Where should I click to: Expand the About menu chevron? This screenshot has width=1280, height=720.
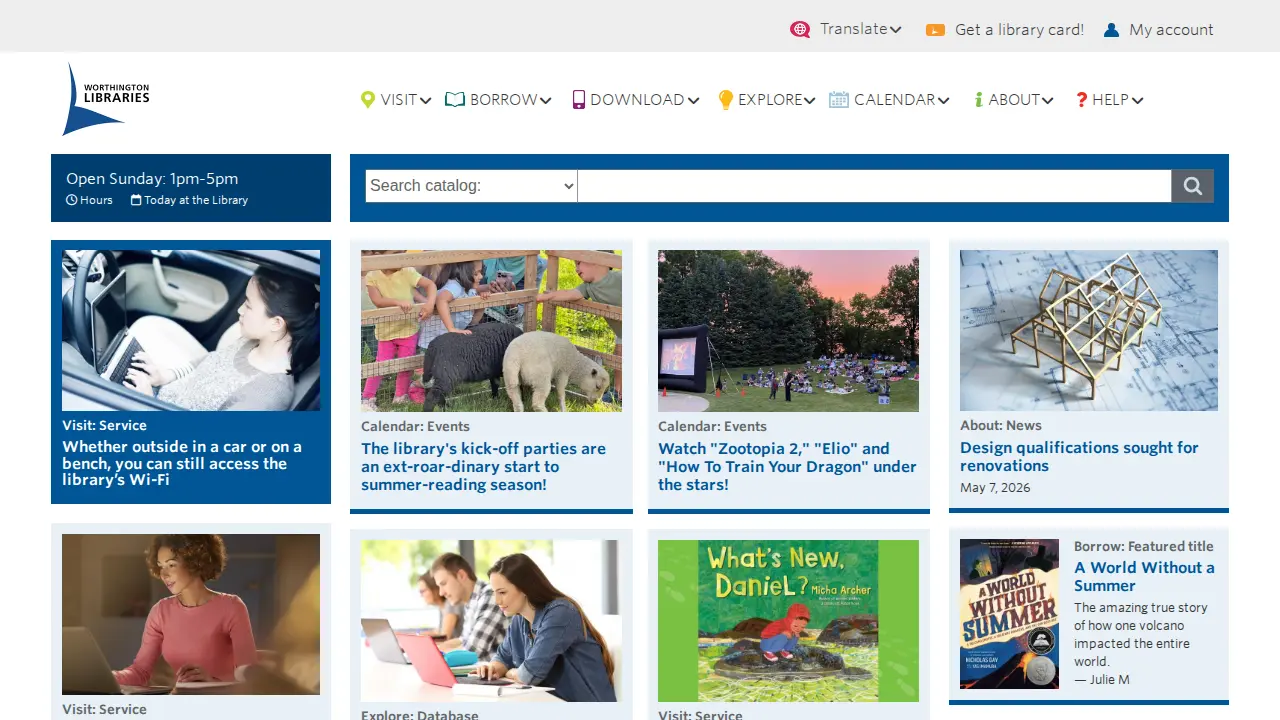point(1048,100)
